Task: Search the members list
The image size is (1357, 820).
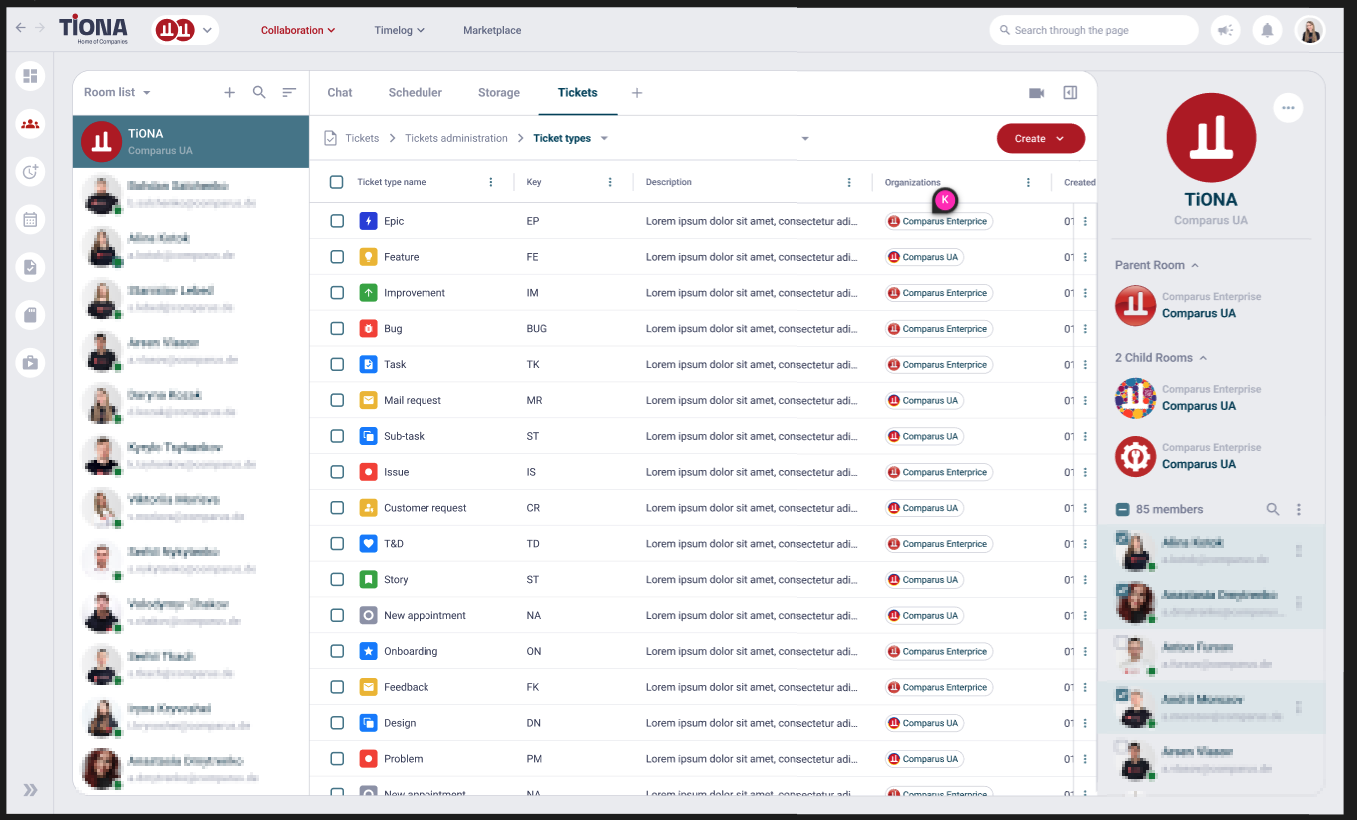Action: tap(1273, 509)
